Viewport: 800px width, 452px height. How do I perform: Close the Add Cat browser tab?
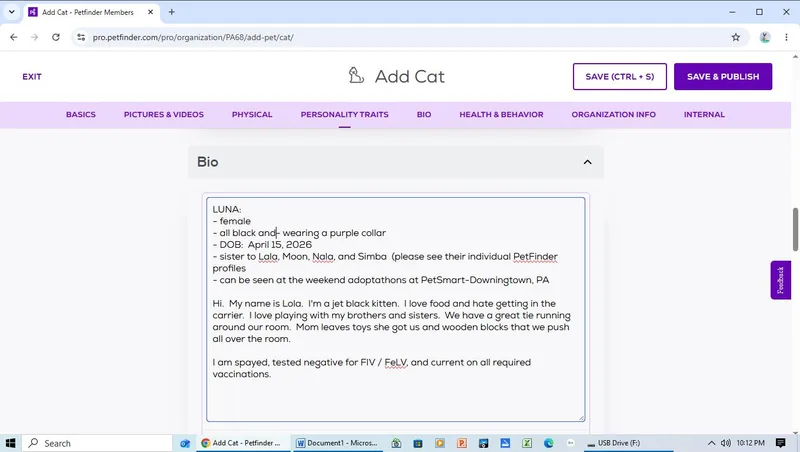coord(151,12)
